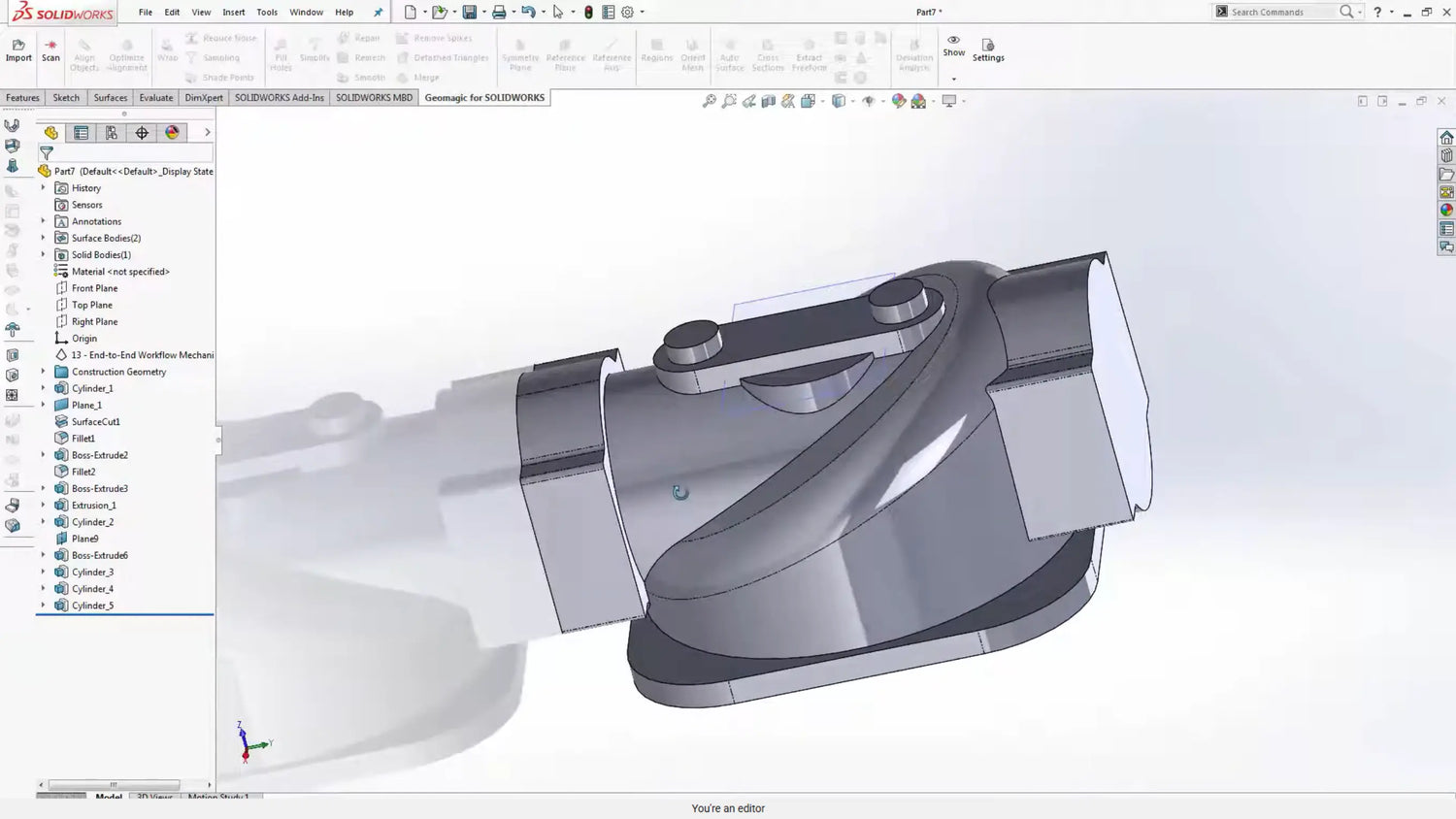
Task: Click the Section View icon
Action: 769,101
